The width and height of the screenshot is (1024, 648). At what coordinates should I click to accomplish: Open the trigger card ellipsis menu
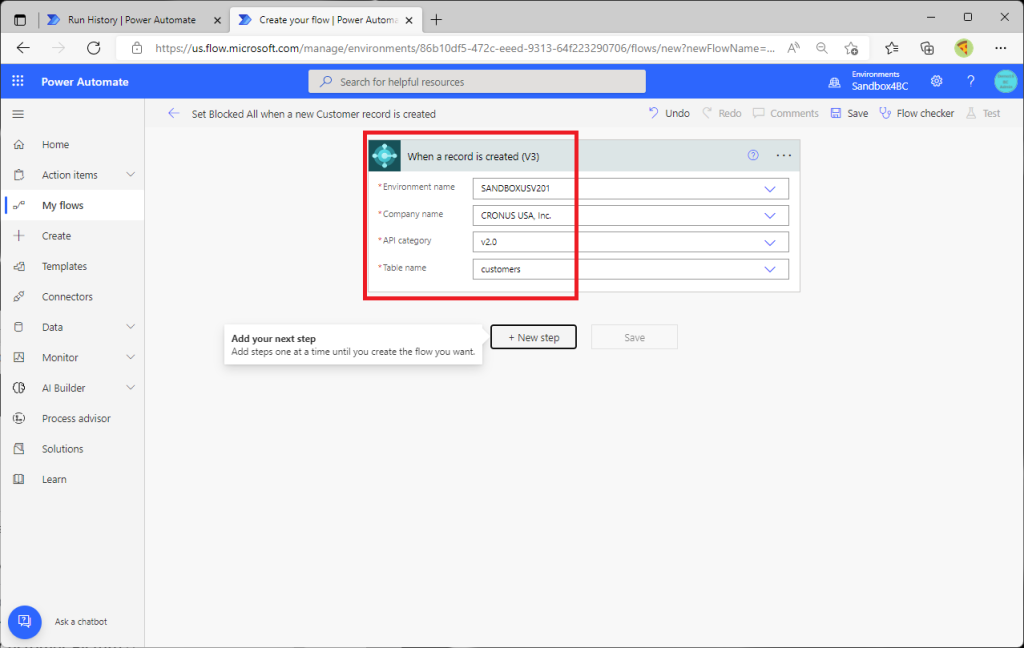click(x=784, y=155)
